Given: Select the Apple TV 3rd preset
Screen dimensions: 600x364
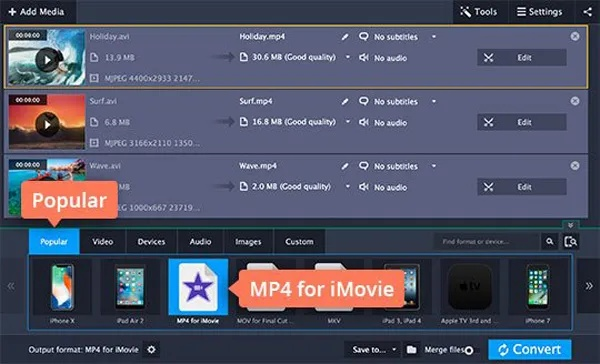Looking at the screenshot, I should (x=470, y=292).
